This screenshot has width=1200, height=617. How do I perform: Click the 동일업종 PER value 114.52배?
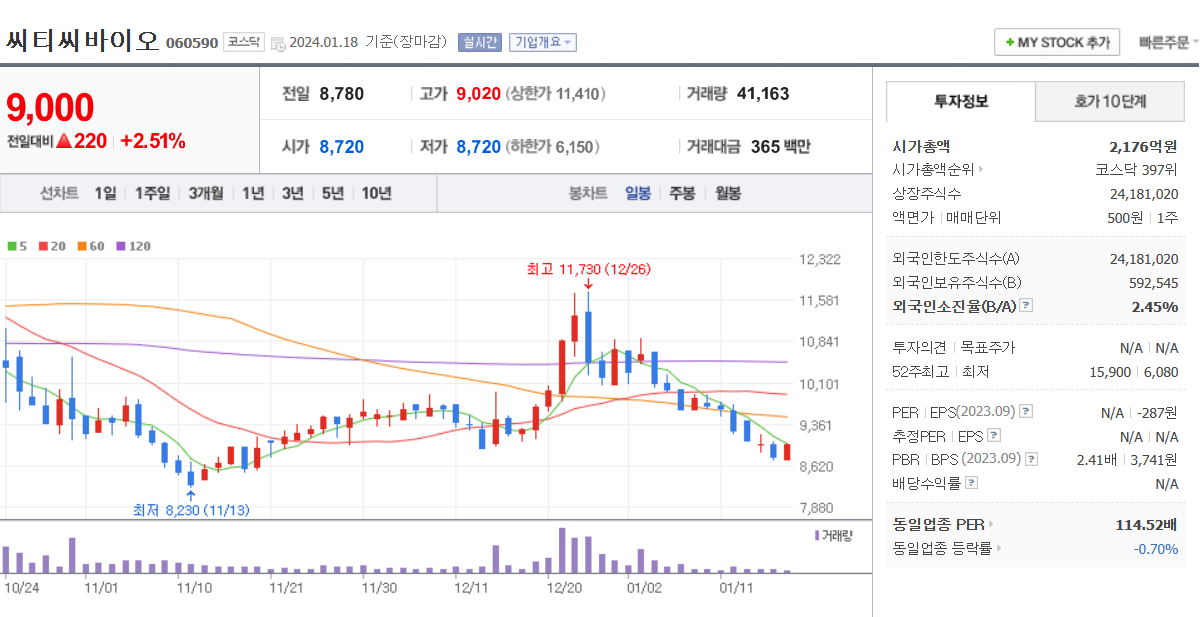[x=1147, y=524]
